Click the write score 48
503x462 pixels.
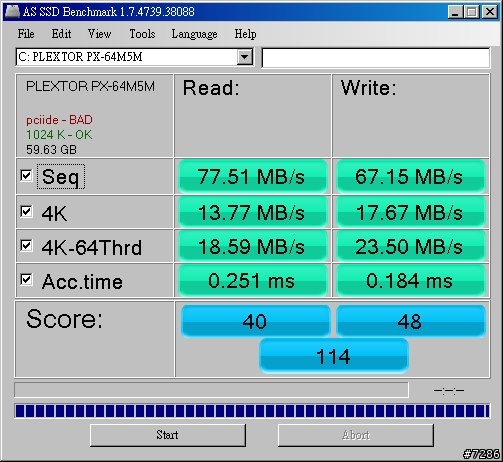tap(411, 321)
